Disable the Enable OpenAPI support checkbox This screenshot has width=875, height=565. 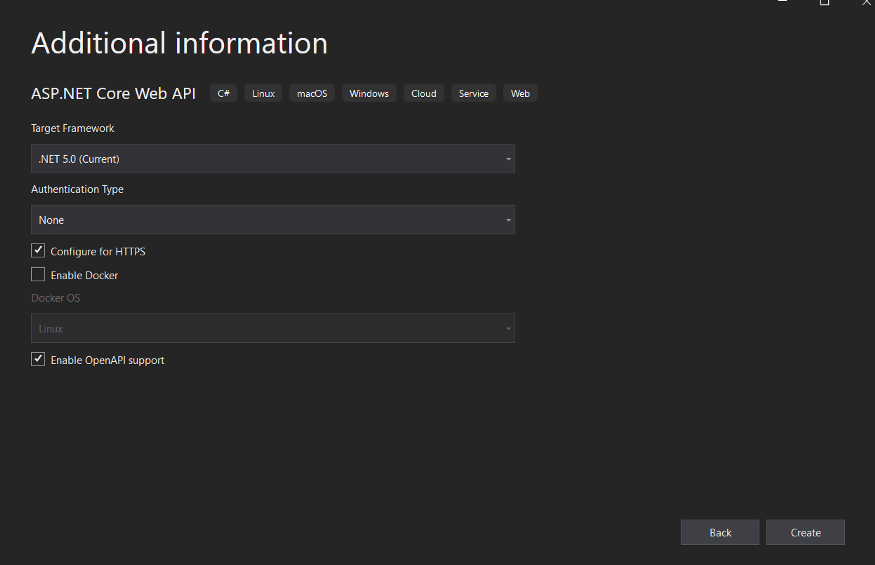tap(38, 359)
